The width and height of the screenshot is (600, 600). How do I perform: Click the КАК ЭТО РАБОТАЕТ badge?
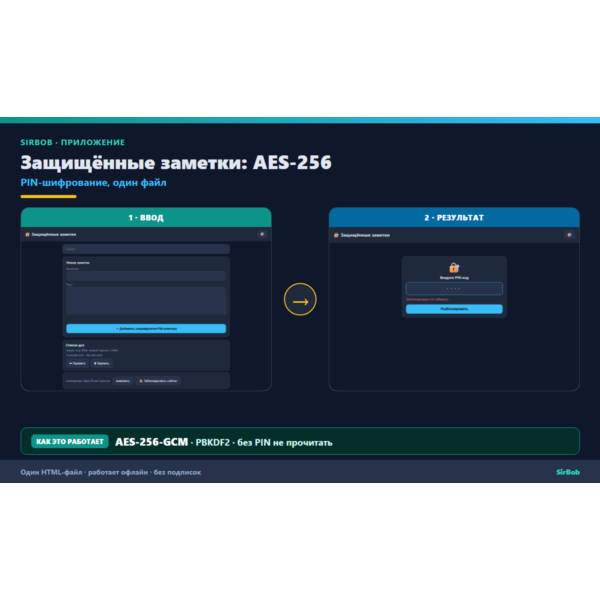click(70, 441)
